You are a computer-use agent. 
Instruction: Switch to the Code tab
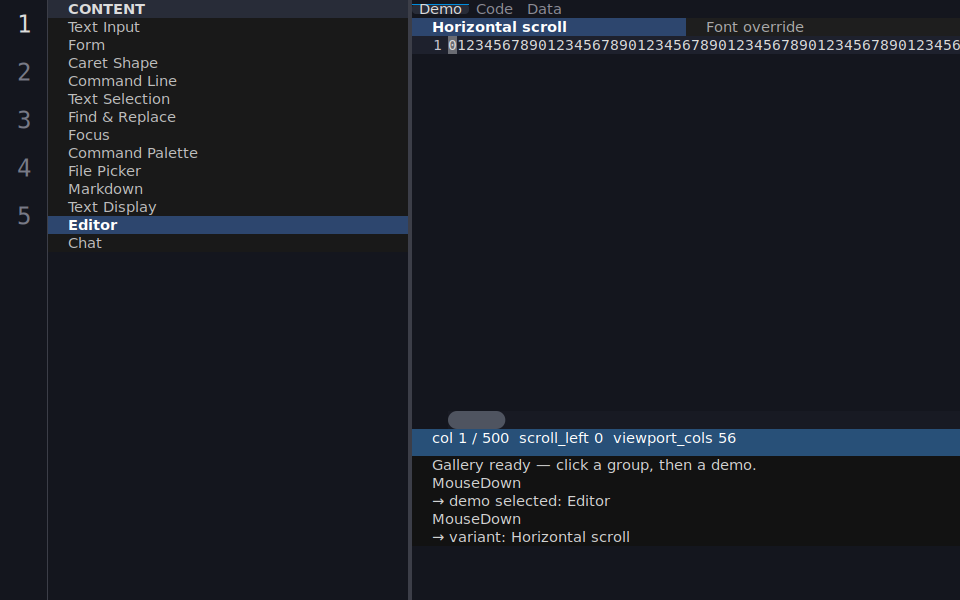click(494, 9)
